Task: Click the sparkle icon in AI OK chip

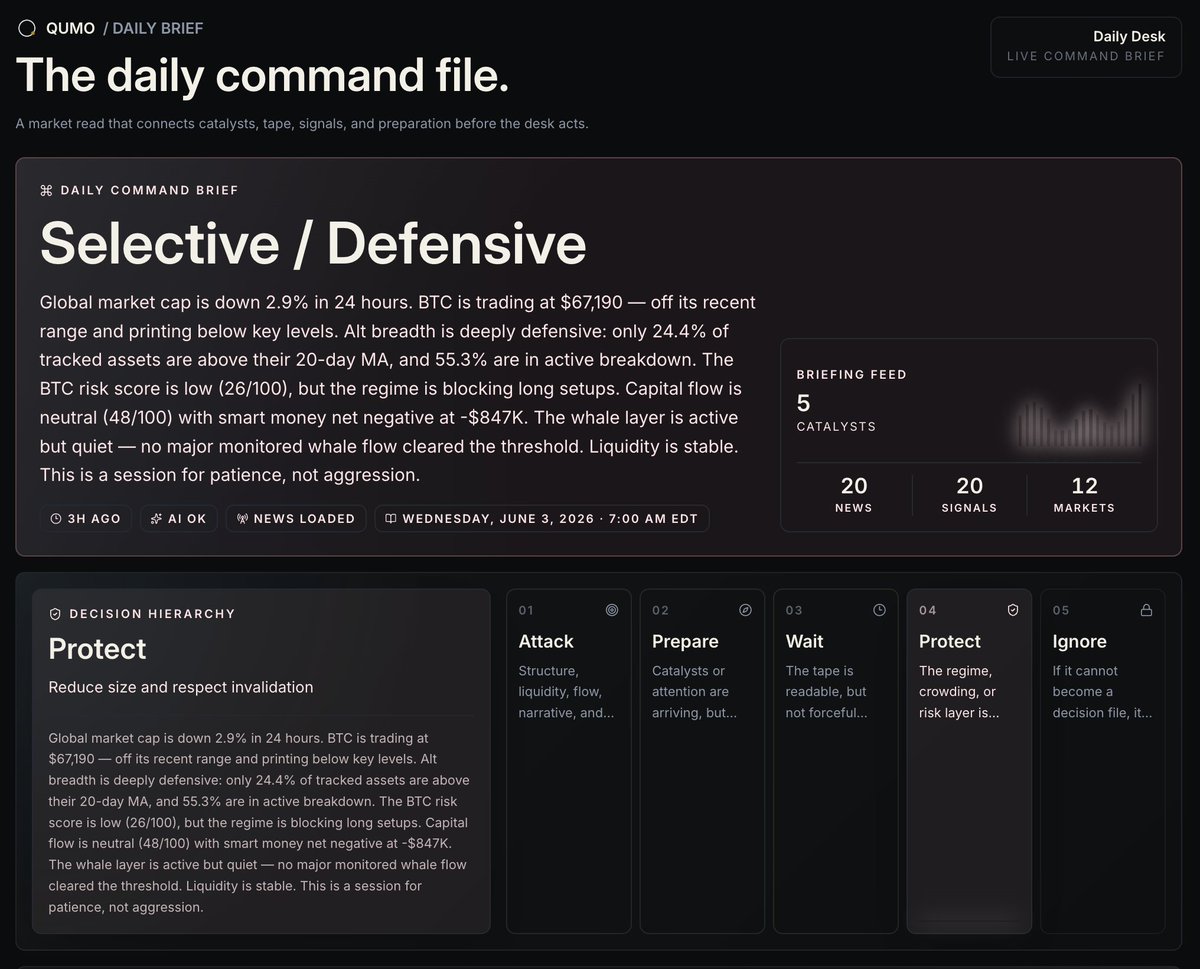Action: [157, 519]
